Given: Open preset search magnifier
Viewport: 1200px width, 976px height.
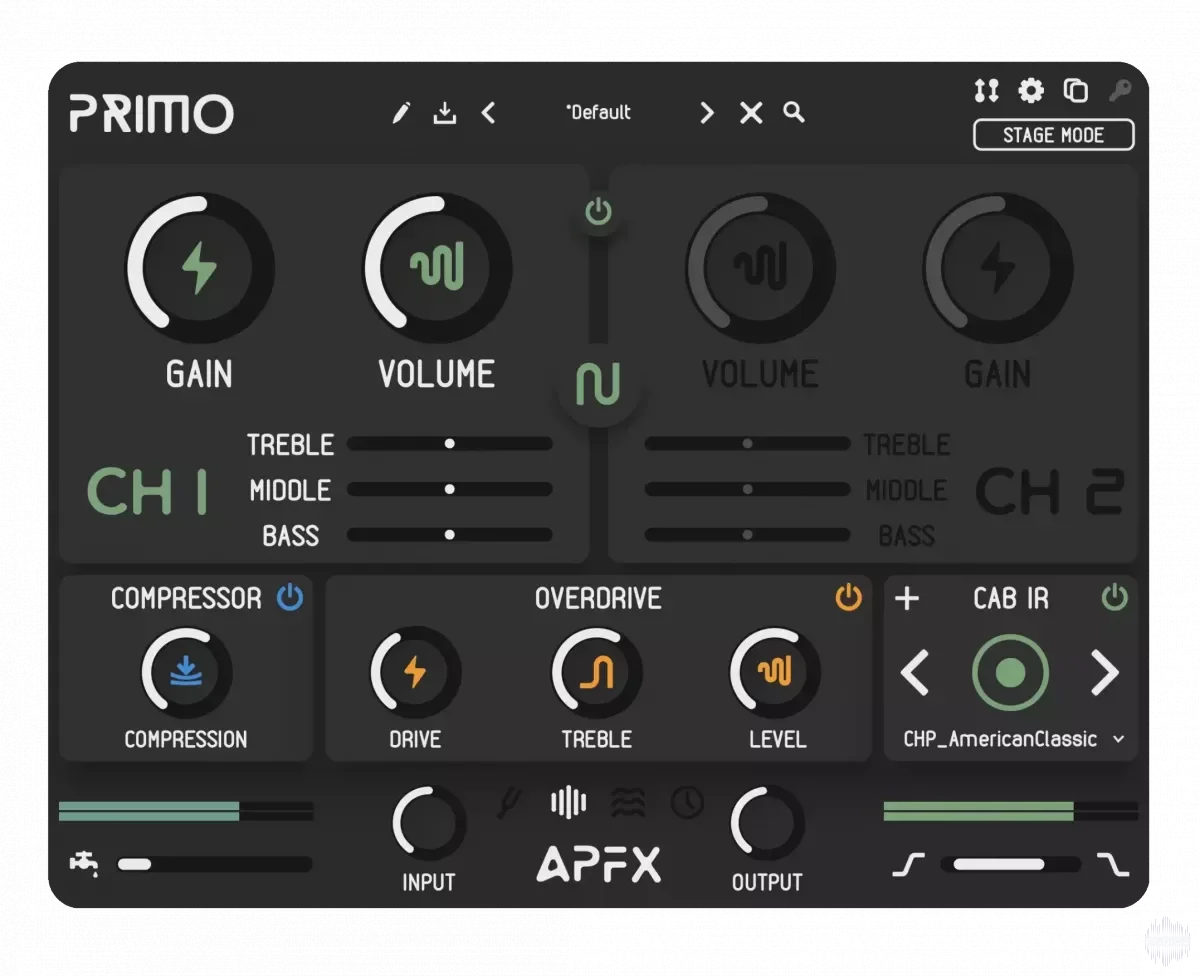Looking at the screenshot, I should [x=794, y=112].
